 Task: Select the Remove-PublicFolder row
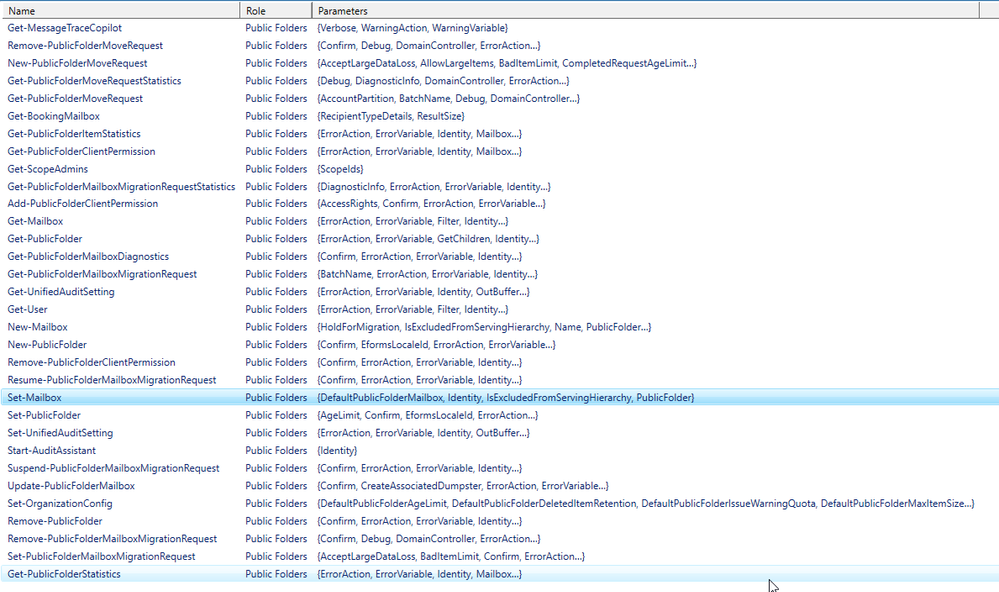tap(500, 521)
